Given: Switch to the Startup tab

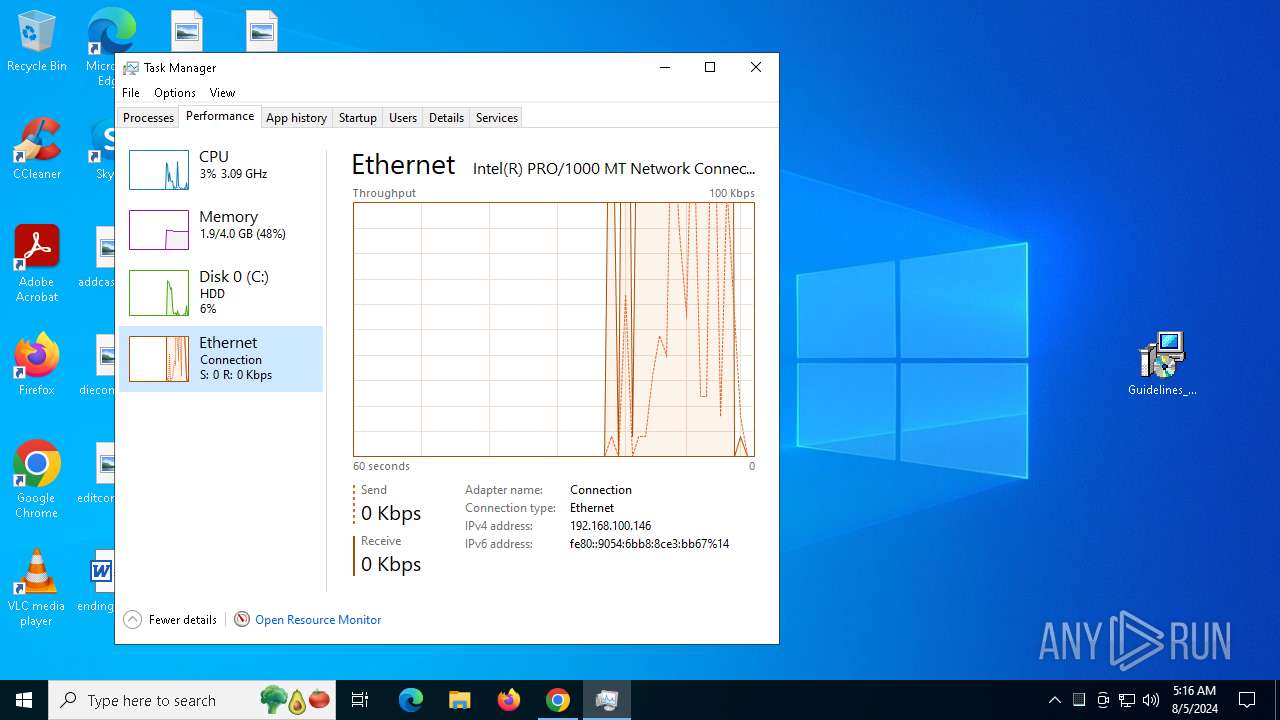Looking at the screenshot, I should pos(357,118).
